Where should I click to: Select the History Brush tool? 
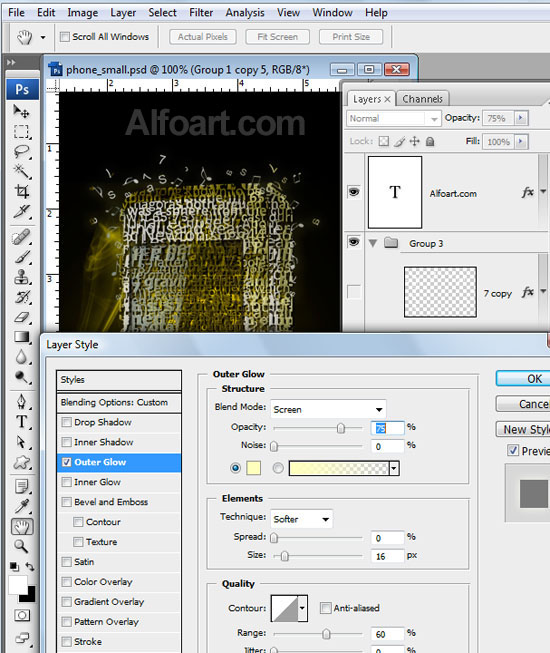(x=21, y=297)
